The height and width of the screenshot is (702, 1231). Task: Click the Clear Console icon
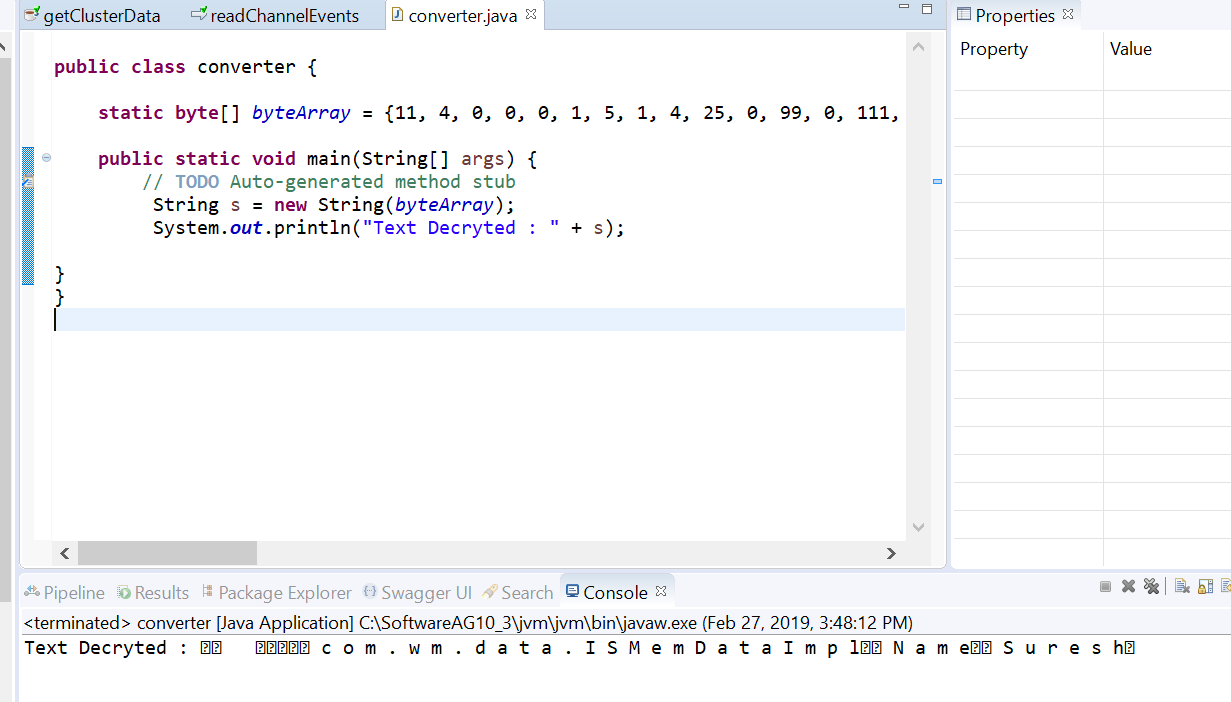[x=1181, y=587]
